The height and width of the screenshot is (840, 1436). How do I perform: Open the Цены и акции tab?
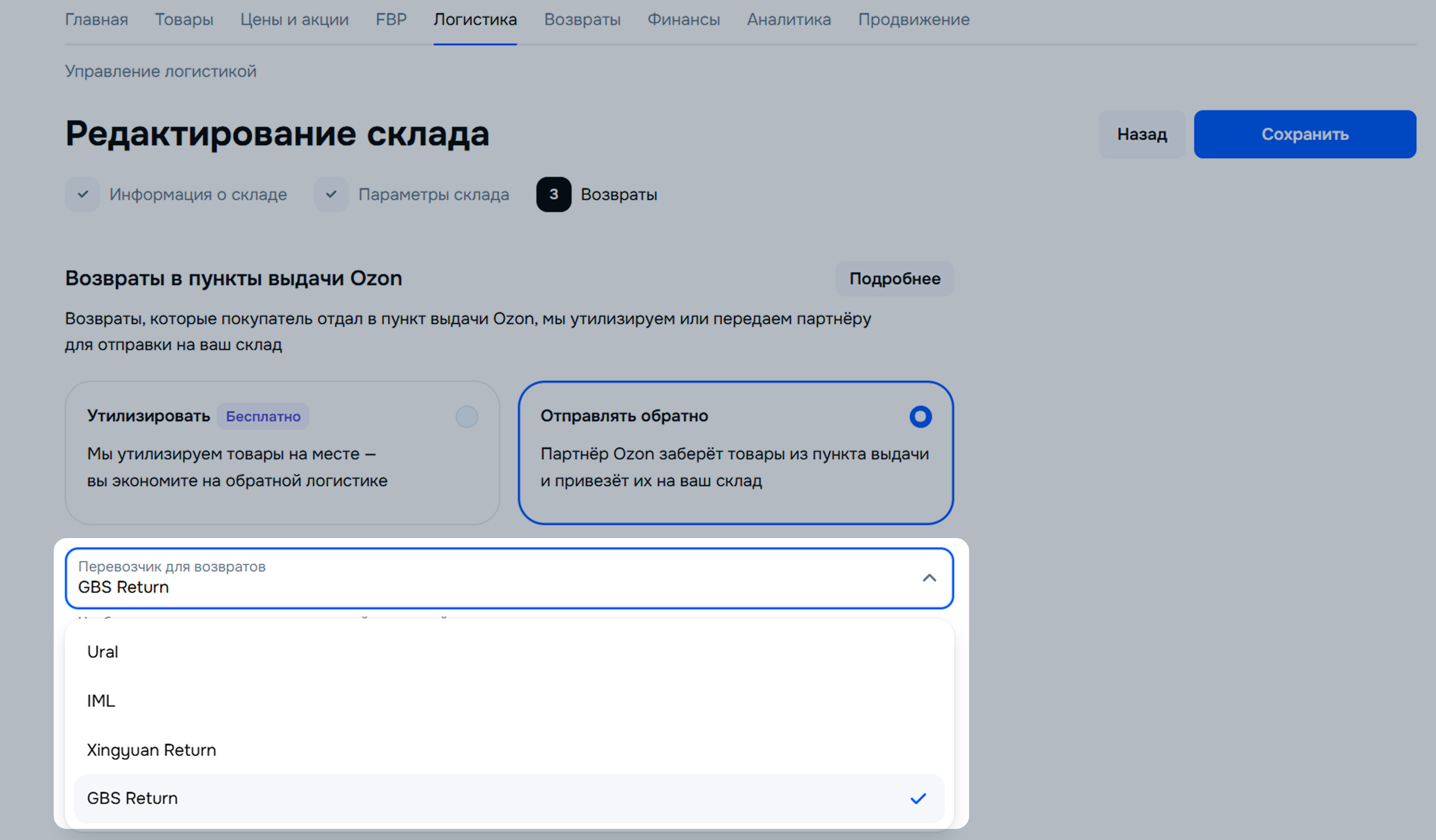coord(294,19)
